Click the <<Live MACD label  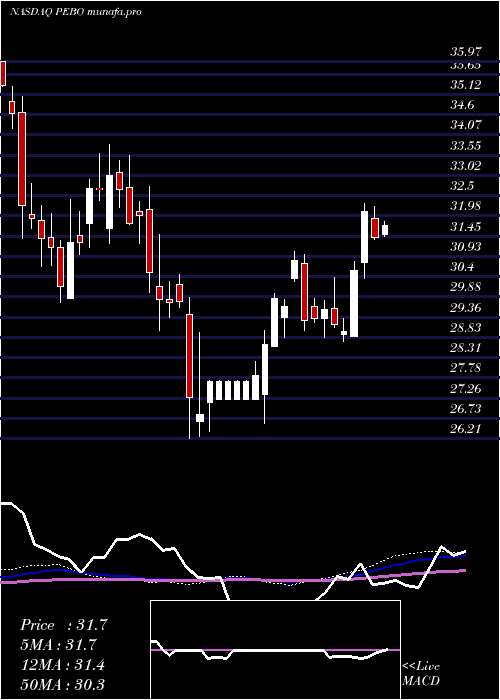coord(421,674)
